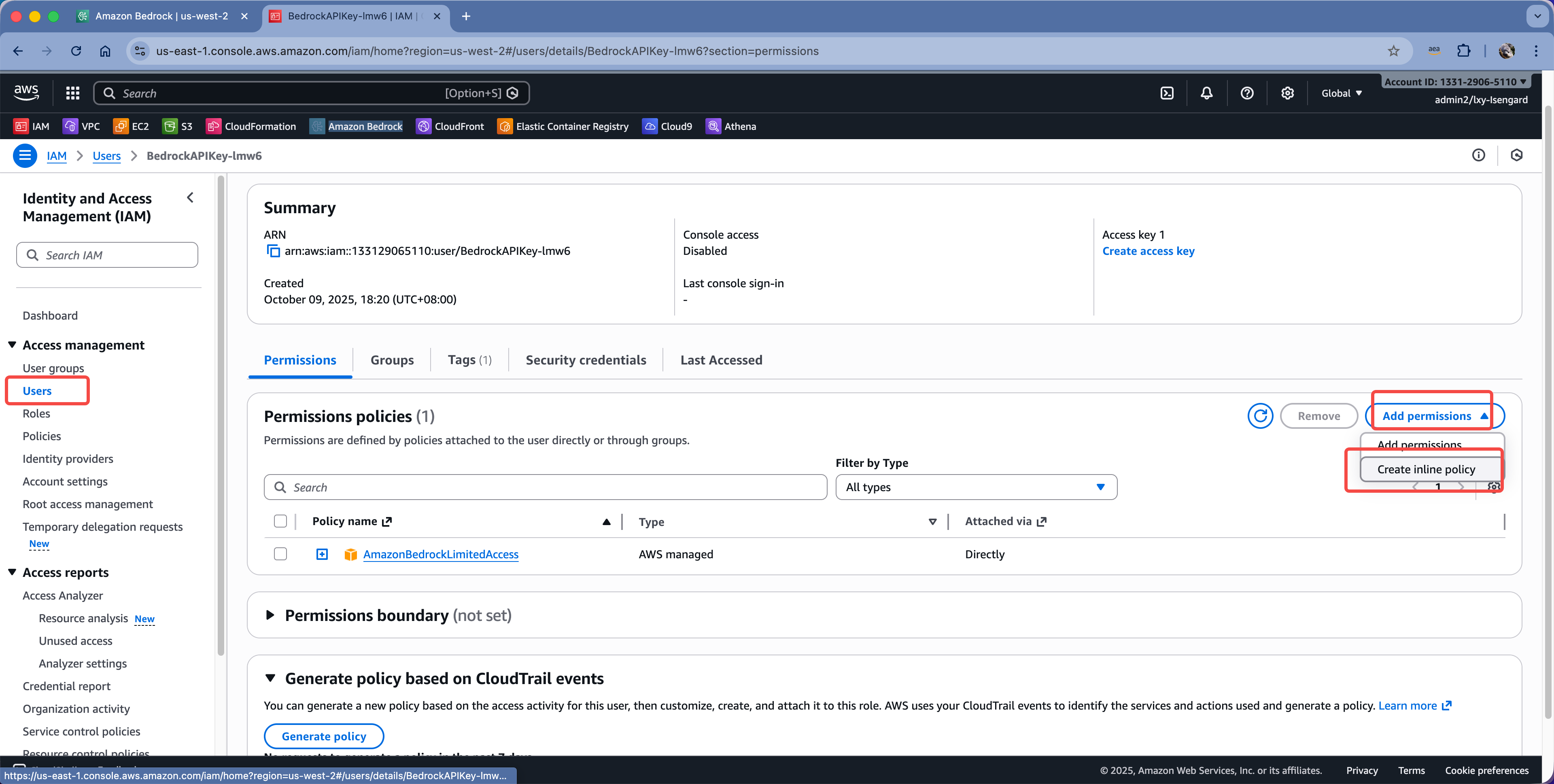Open the notifications bell icon
Viewport: 1554px width, 784px height.
point(1206,93)
